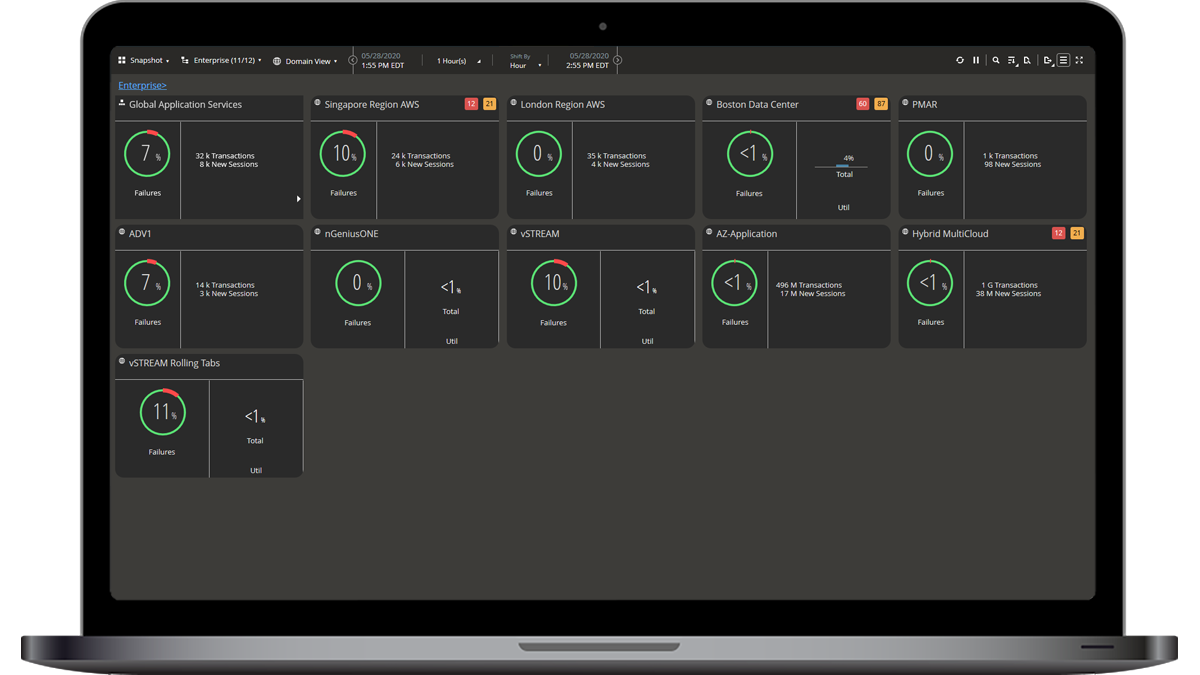Click the AZ-Application card header icon
Image resolution: width=1200 pixels, height=675 pixels.
point(709,232)
